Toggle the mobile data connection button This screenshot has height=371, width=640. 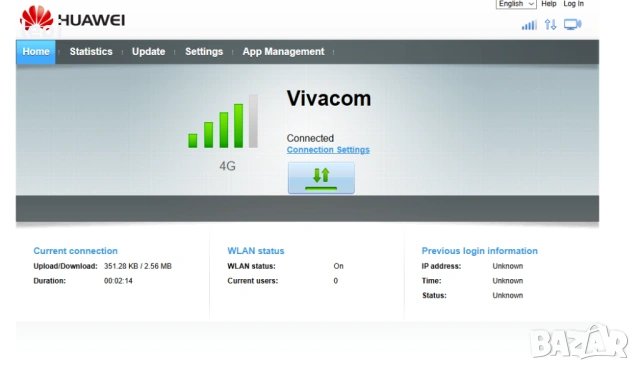coord(321,178)
